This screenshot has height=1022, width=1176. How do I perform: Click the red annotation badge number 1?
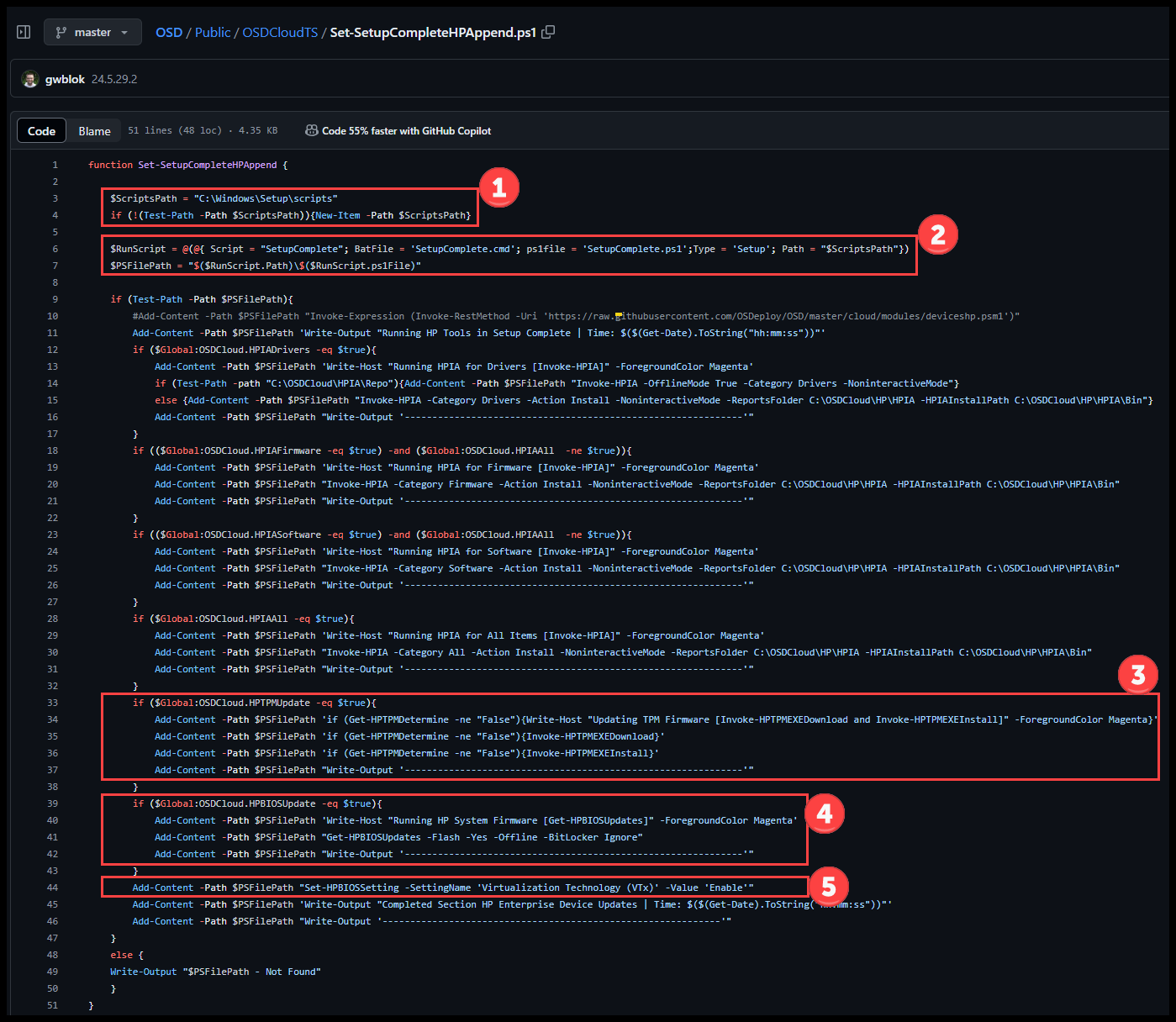pyautogui.click(x=498, y=187)
